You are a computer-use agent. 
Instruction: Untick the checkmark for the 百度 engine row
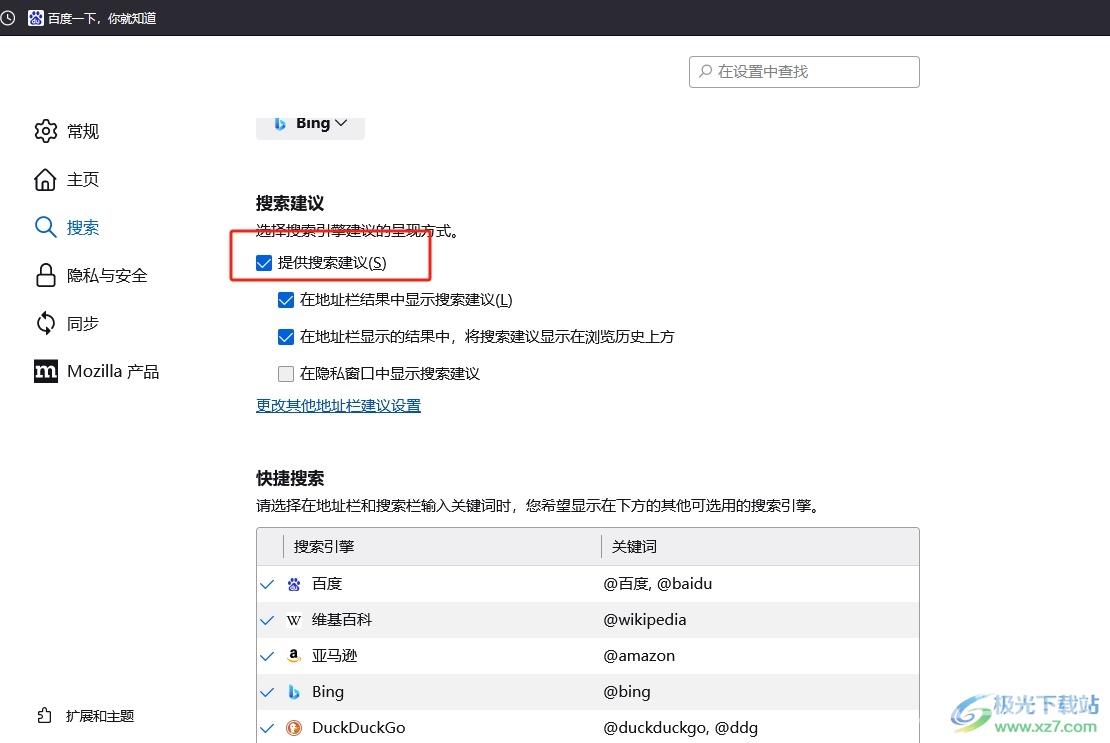267,584
